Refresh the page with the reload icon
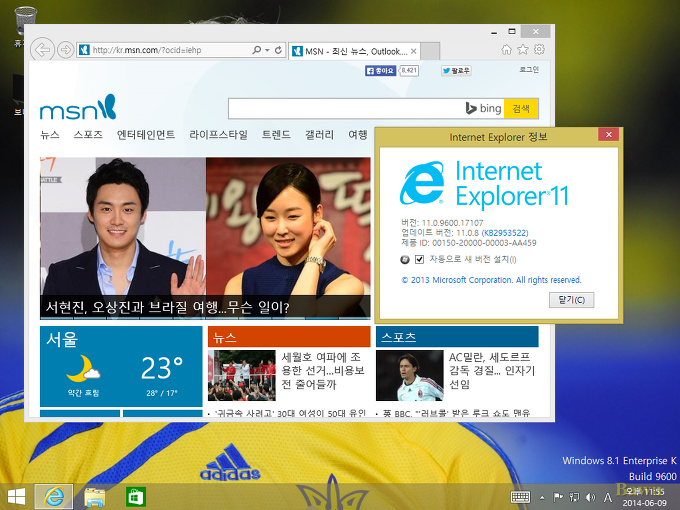 278,50
